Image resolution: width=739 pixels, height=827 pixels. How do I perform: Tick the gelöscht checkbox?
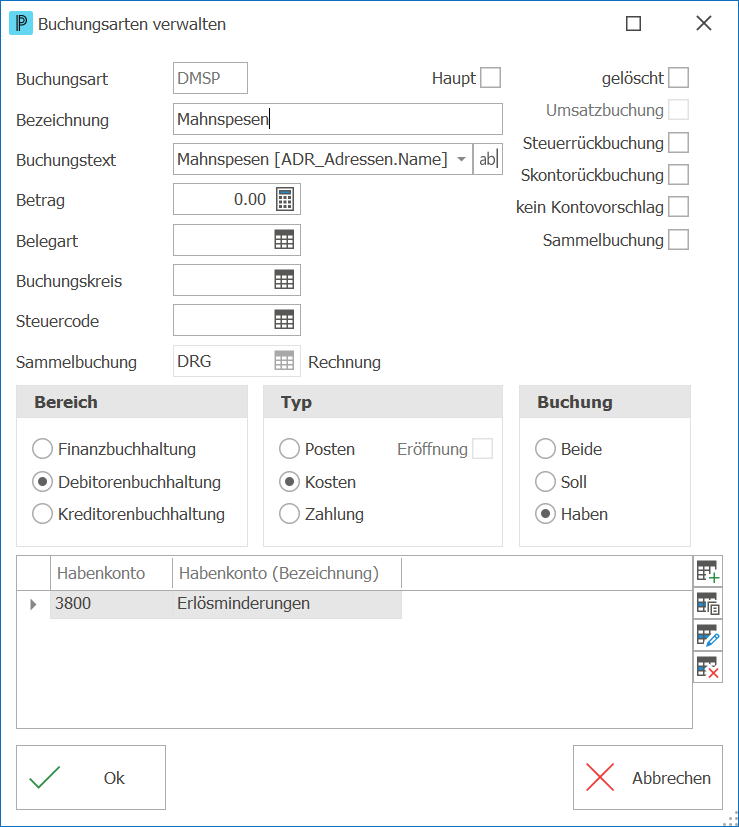678,78
